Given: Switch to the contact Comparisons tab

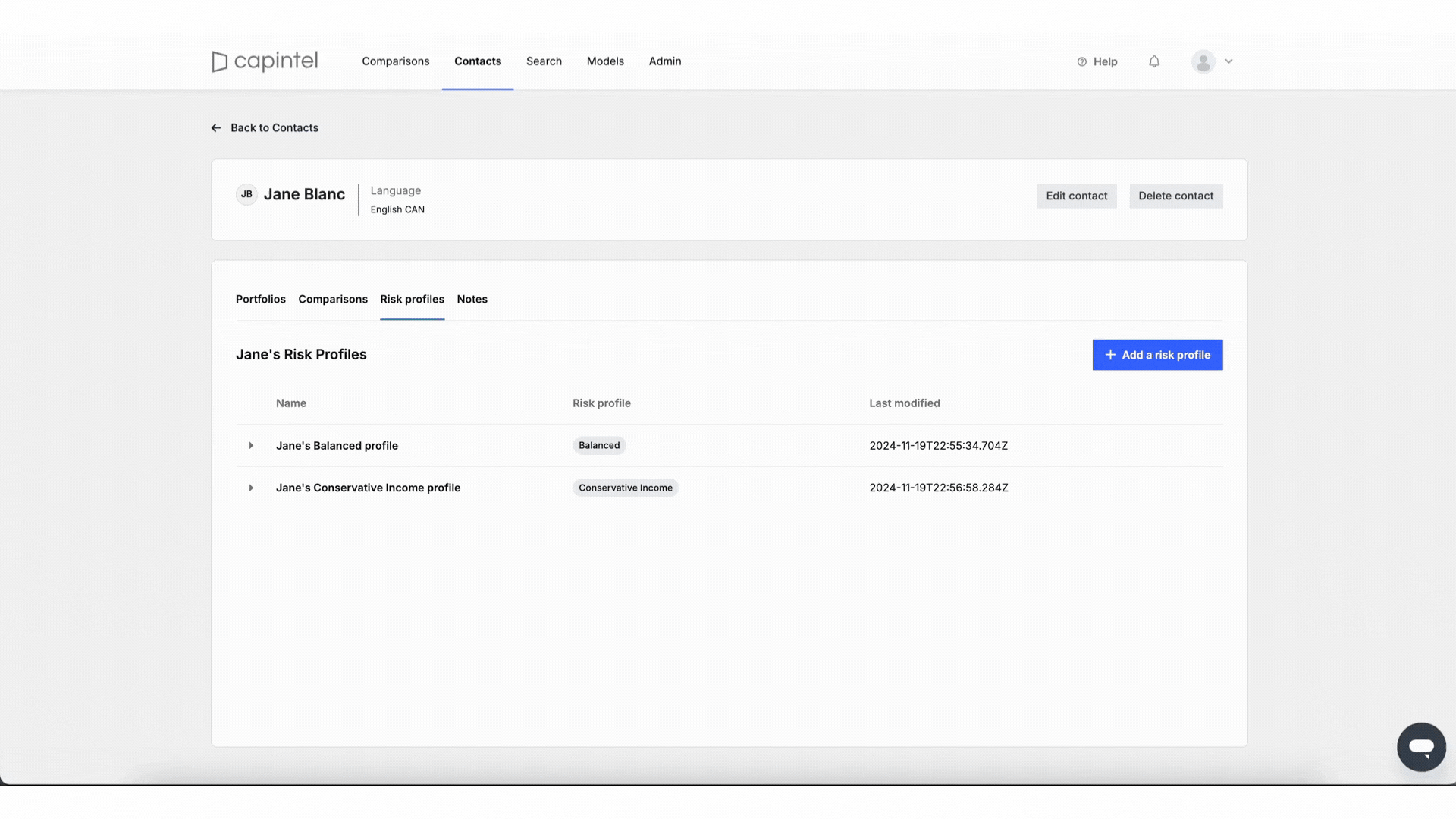Looking at the screenshot, I should pos(333,300).
